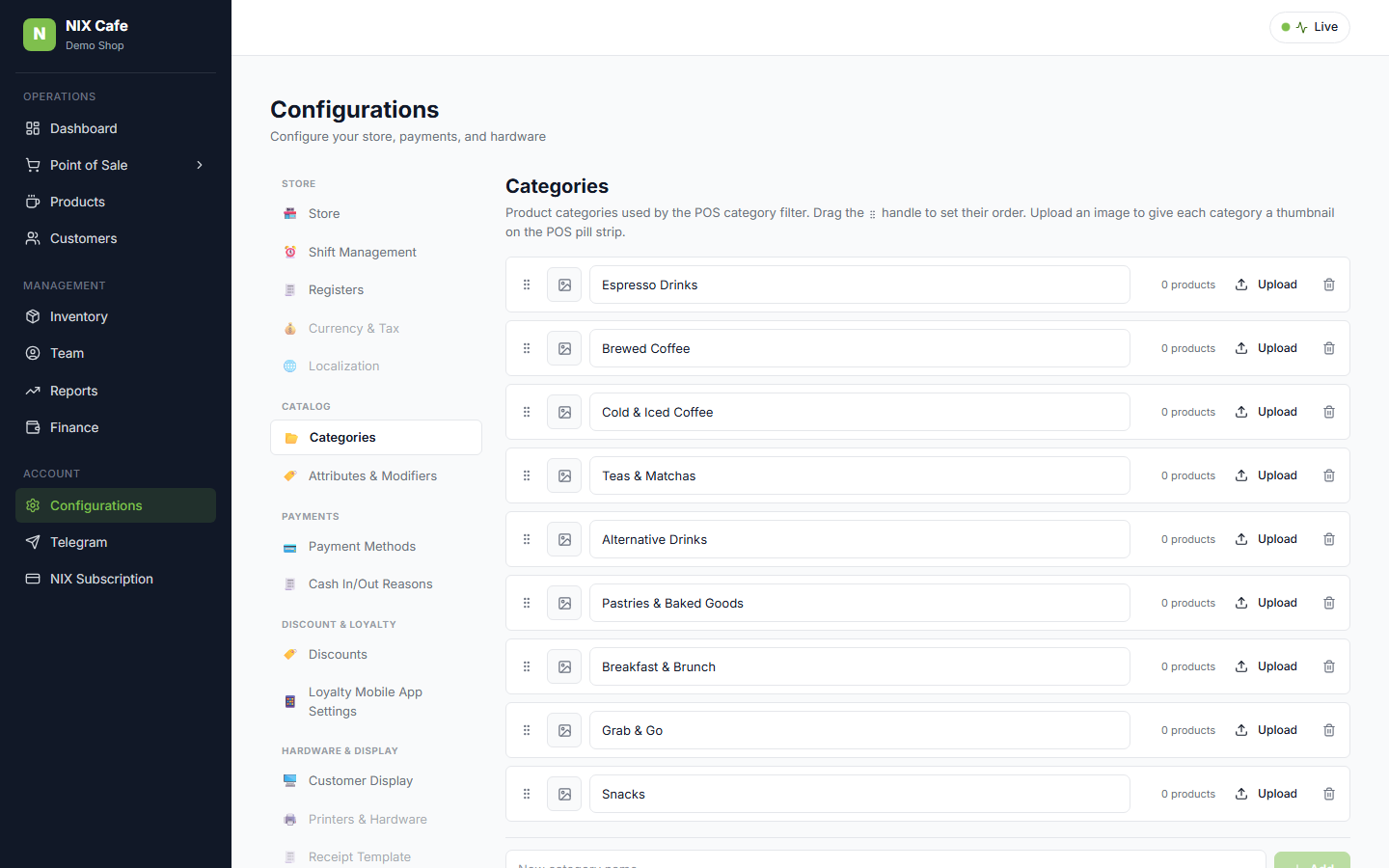This screenshot has width=1389, height=868.
Task: Click the Brewed Coffee image placeholder icon
Action: point(564,348)
